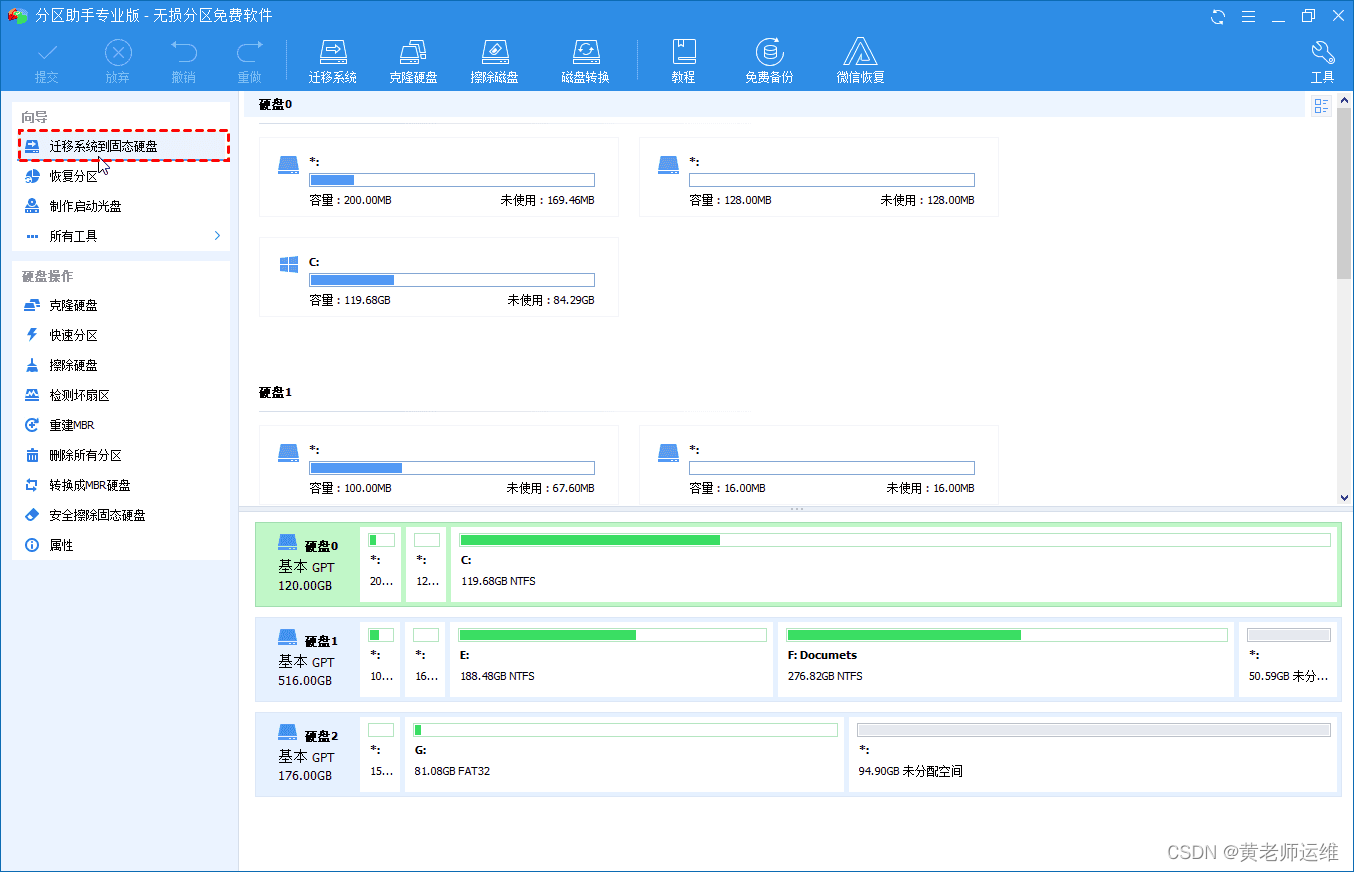Image resolution: width=1354 pixels, height=872 pixels.
Task: Select the small 16... partition block on 硬盘1 map
Action: point(426,660)
